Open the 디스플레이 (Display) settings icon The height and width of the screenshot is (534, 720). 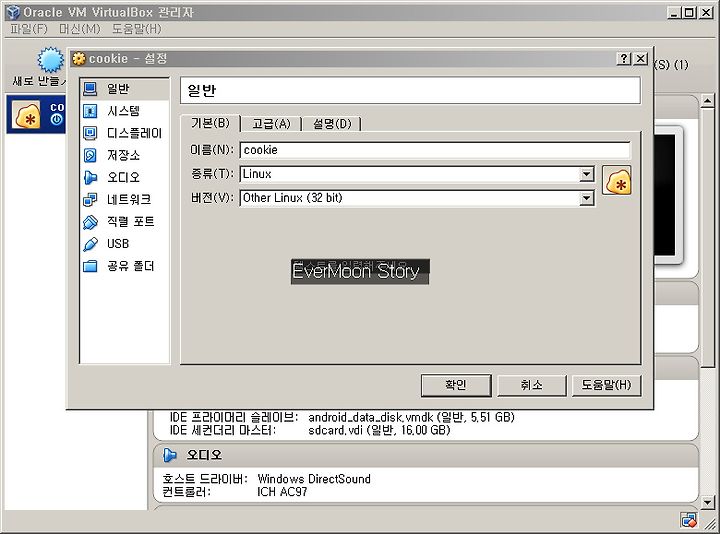(x=90, y=133)
